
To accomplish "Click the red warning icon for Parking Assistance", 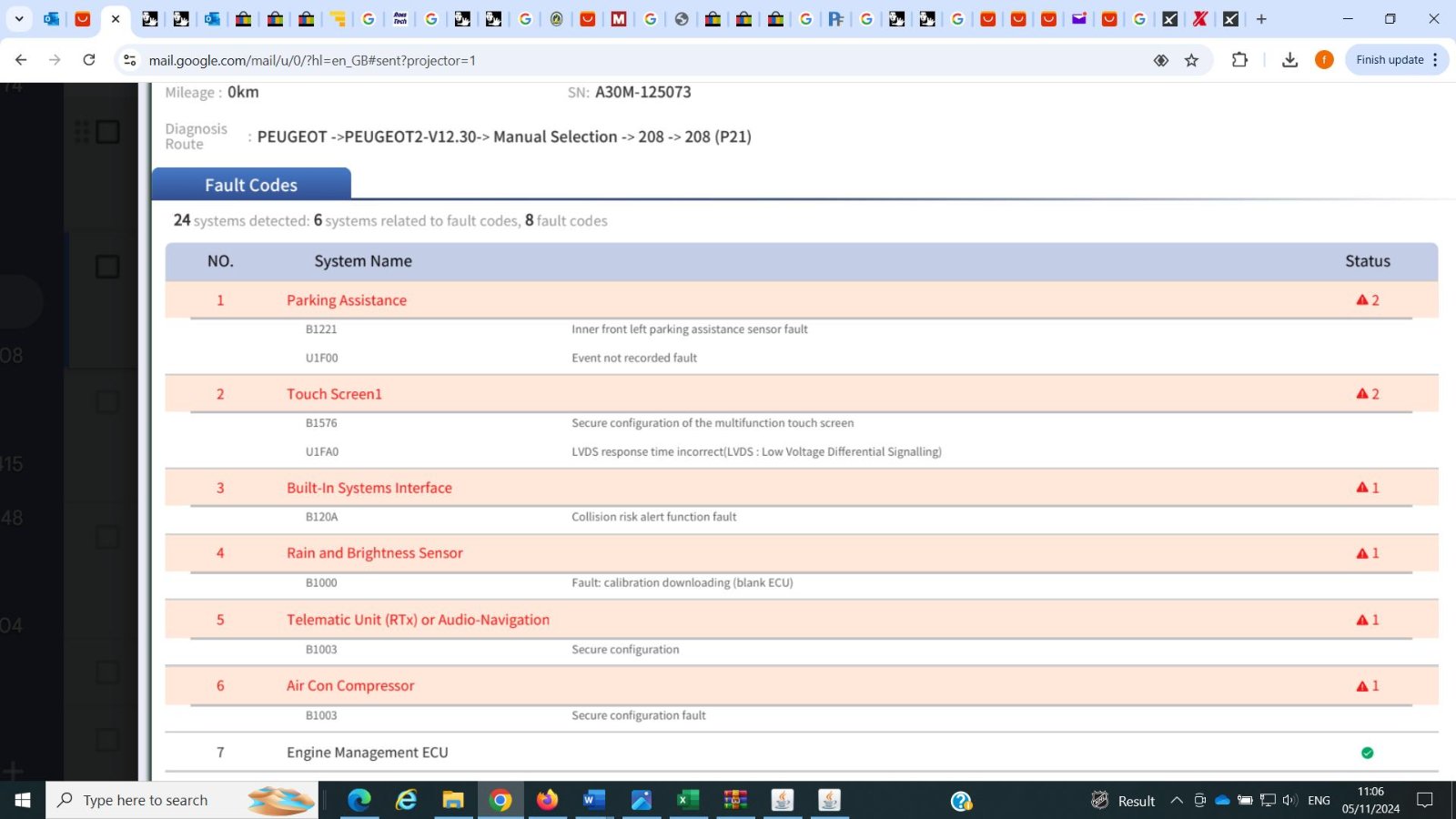I will point(1362,299).
